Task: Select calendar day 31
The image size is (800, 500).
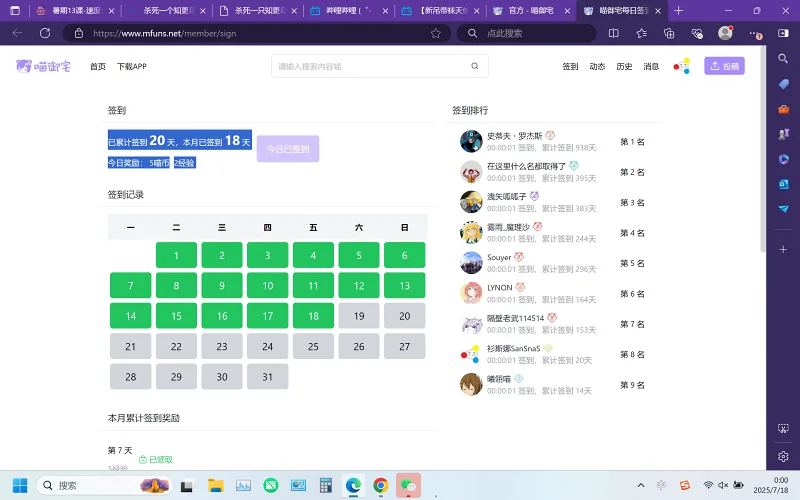Action: click(x=267, y=377)
